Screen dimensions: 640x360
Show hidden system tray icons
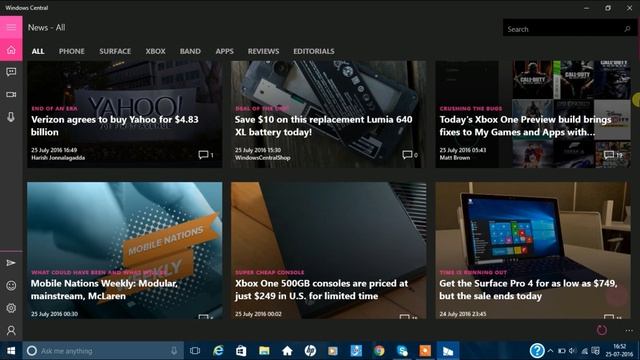pos(550,351)
